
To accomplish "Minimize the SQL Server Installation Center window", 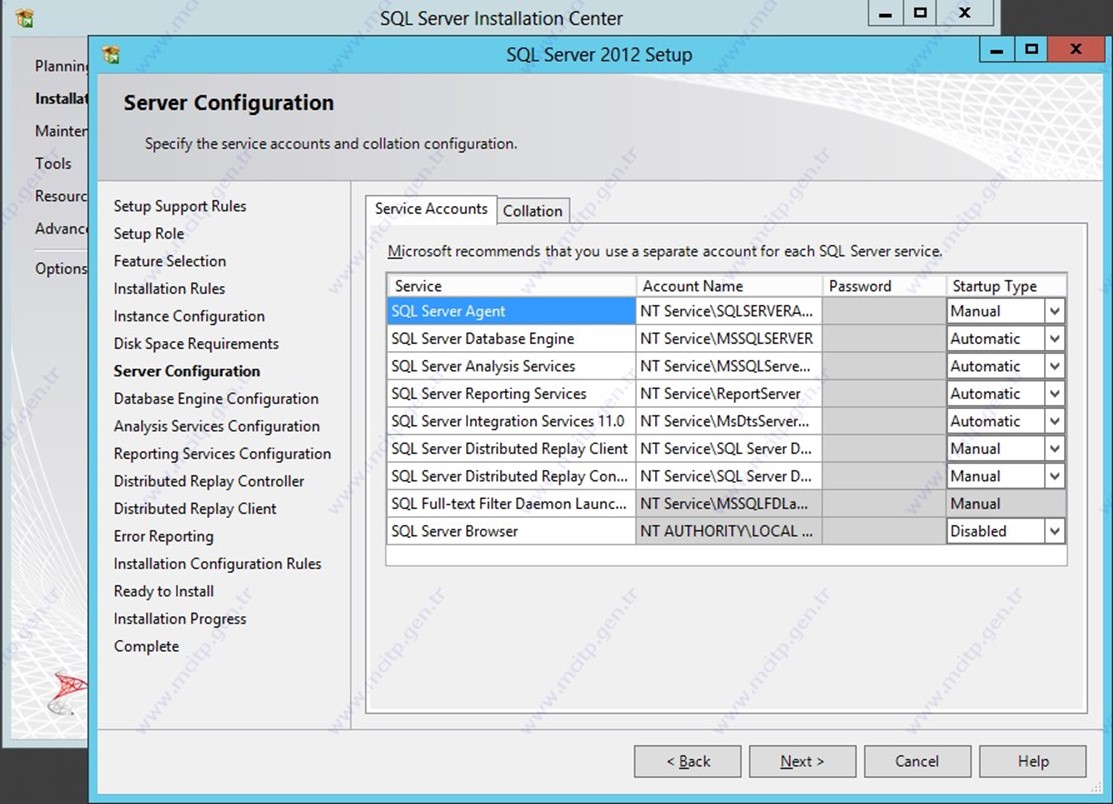I will (x=885, y=13).
